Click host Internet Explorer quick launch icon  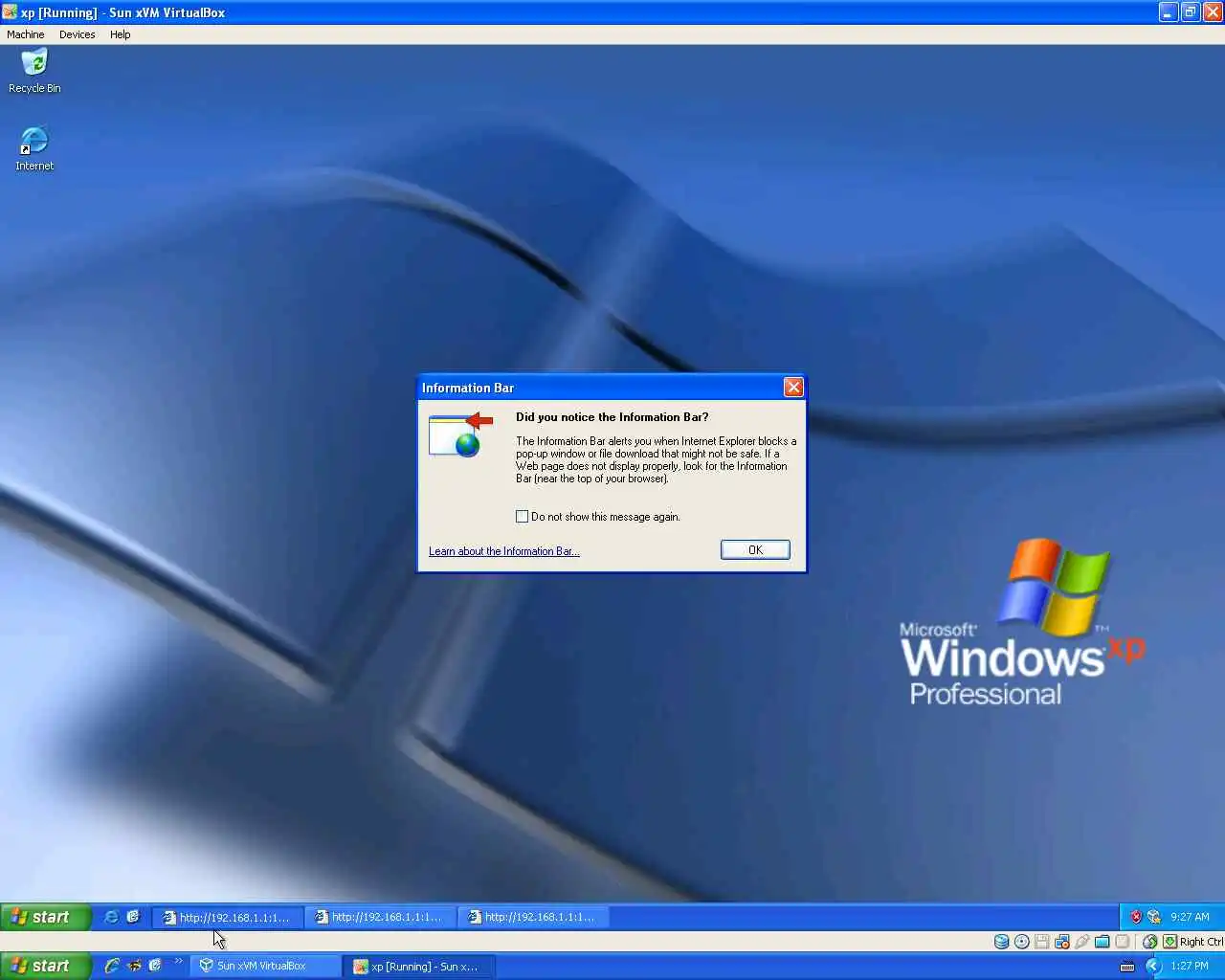pyautogui.click(x=112, y=966)
